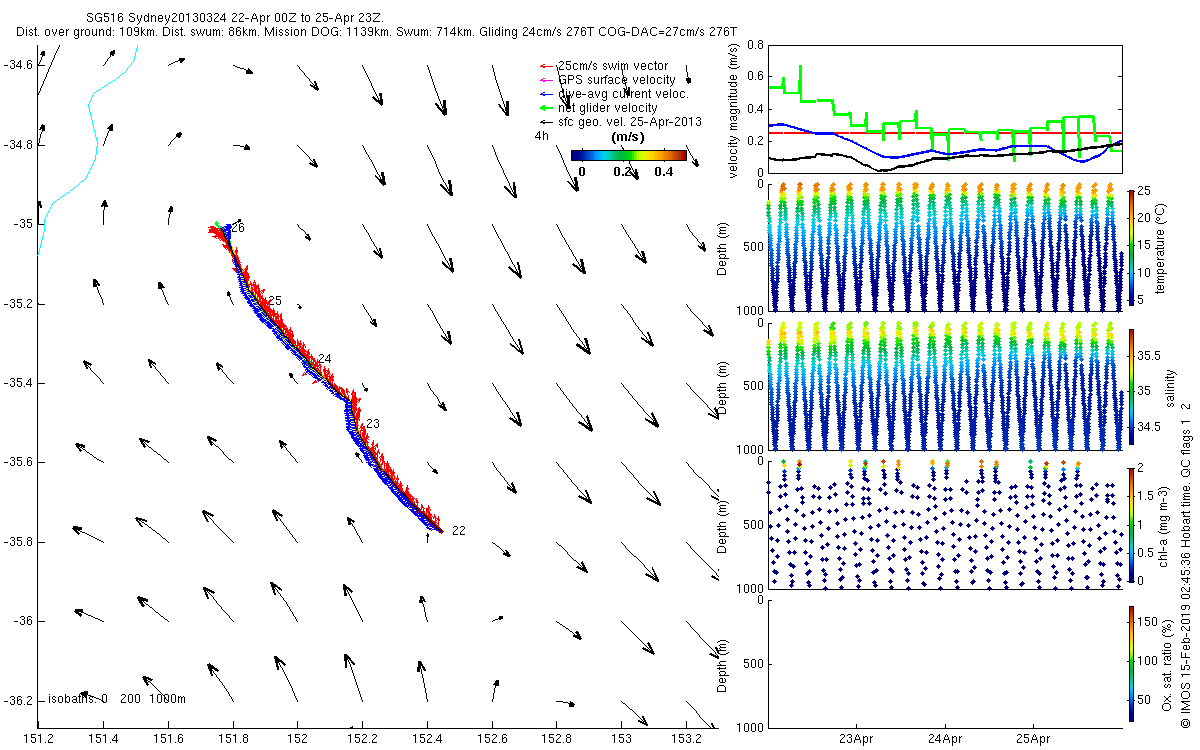
Task: Click the '25Apr' date axis label
Action: (x=1033, y=740)
